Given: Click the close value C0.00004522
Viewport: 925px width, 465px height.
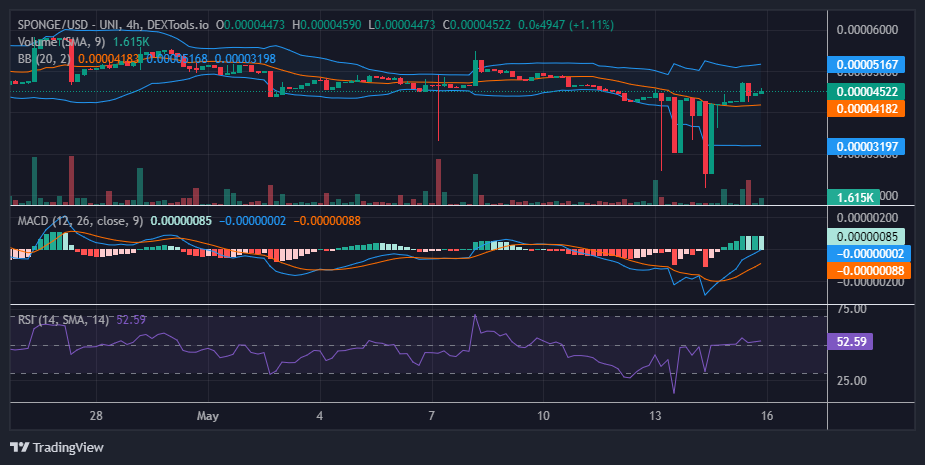Looking at the screenshot, I should pos(477,25).
